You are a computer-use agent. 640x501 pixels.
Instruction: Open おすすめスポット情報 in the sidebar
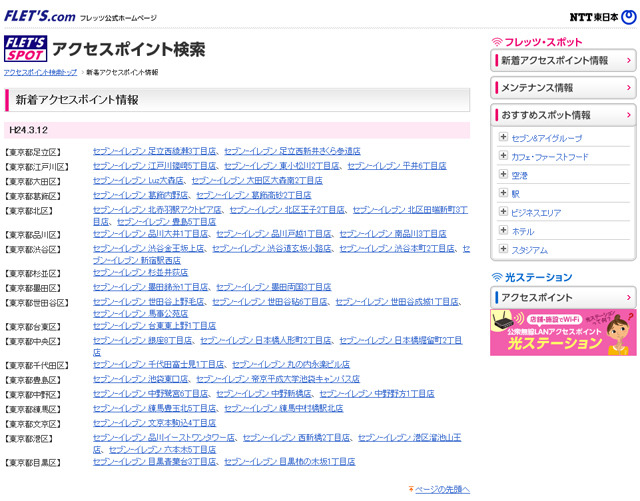pyautogui.click(x=563, y=115)
